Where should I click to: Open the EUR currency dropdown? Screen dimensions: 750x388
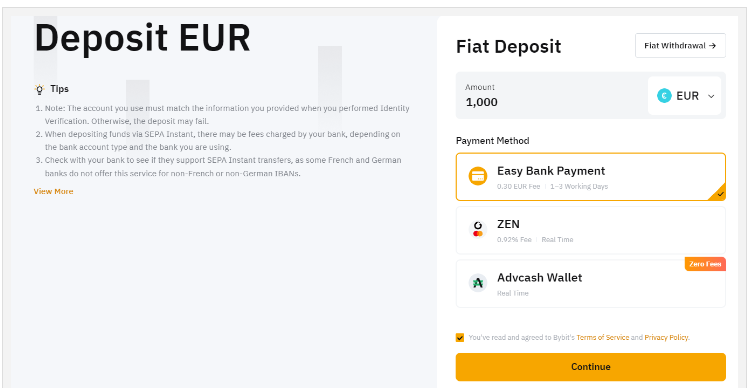(x=684, y=96)
